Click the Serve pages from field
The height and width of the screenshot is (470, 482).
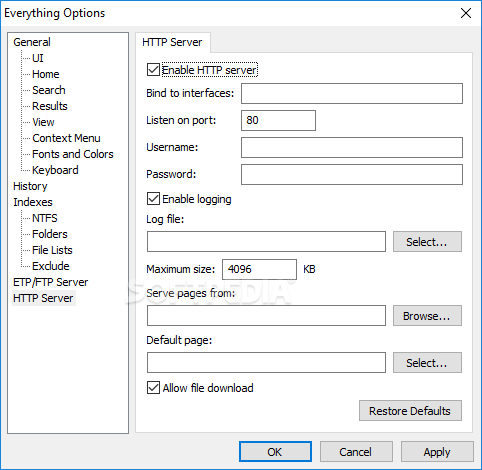266,315
